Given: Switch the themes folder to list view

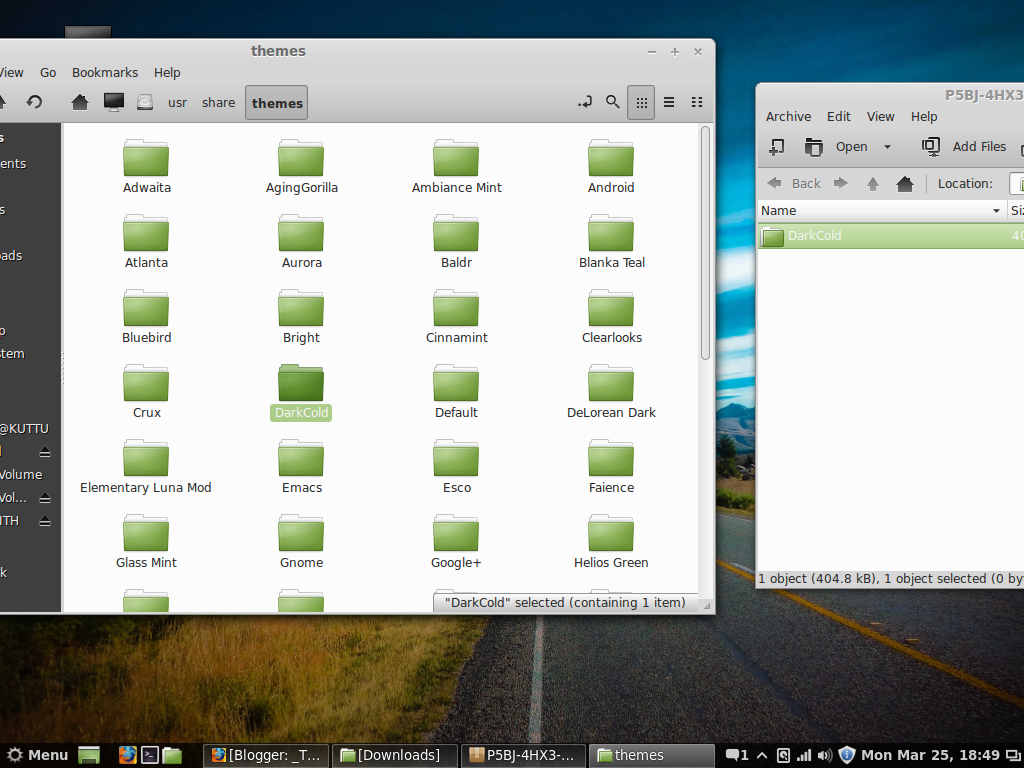Looking at the screenshot, I should [x=669, y=102].
